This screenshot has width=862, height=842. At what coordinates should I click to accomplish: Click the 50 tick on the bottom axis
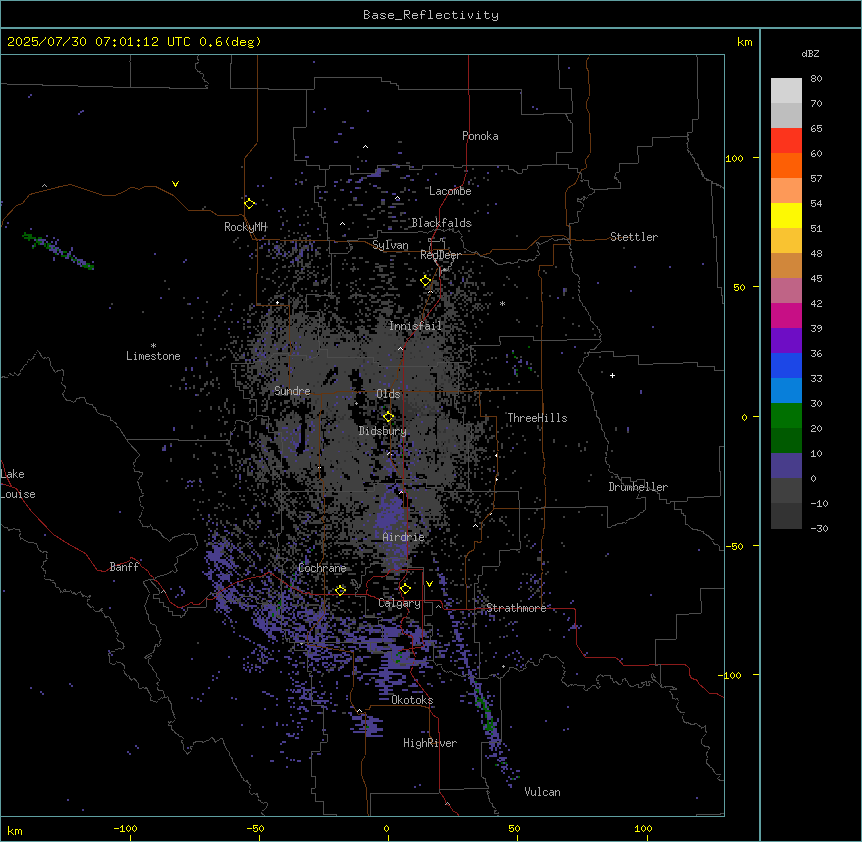(514, 829)
